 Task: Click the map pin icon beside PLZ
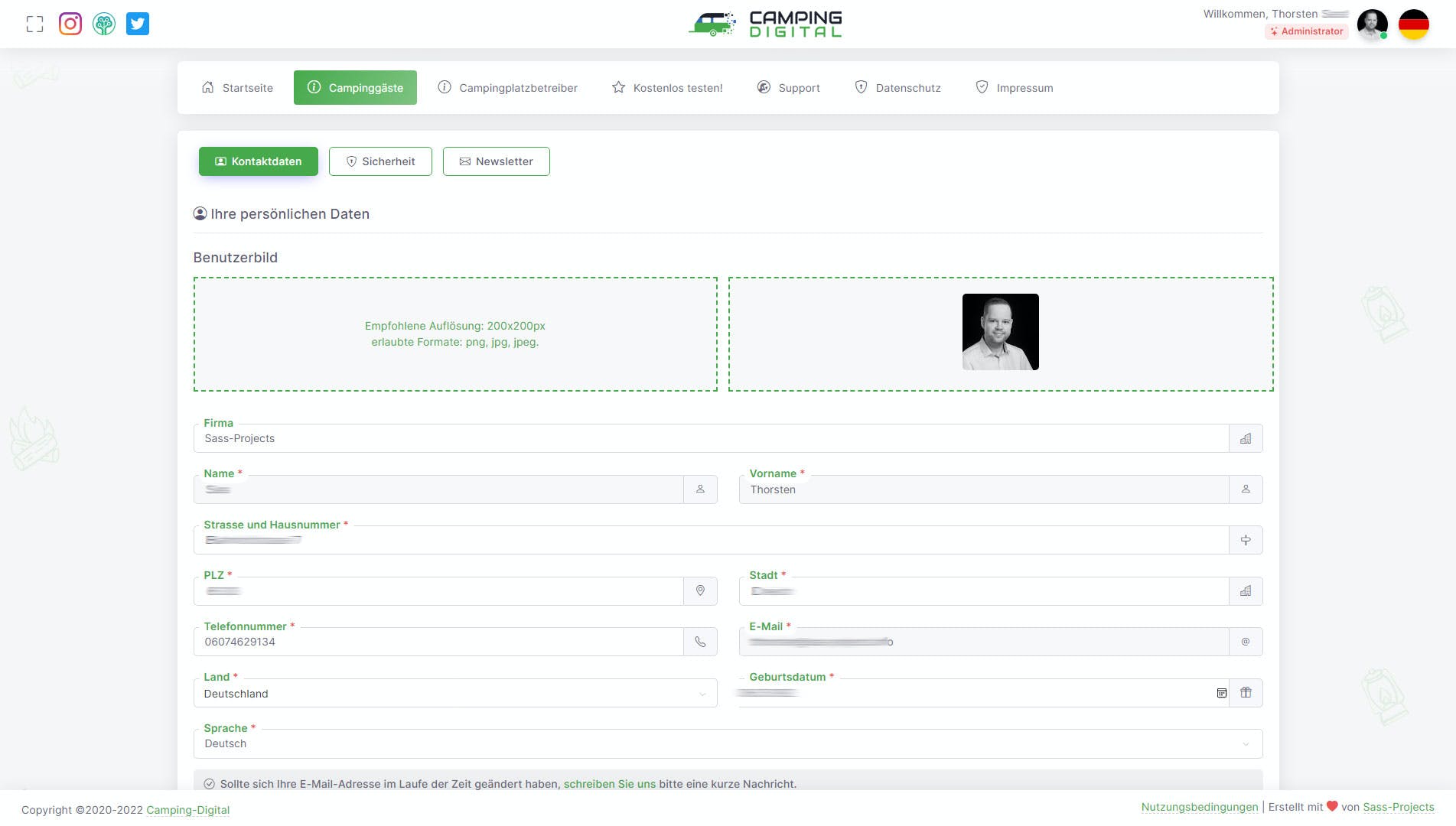coord(700,591)
